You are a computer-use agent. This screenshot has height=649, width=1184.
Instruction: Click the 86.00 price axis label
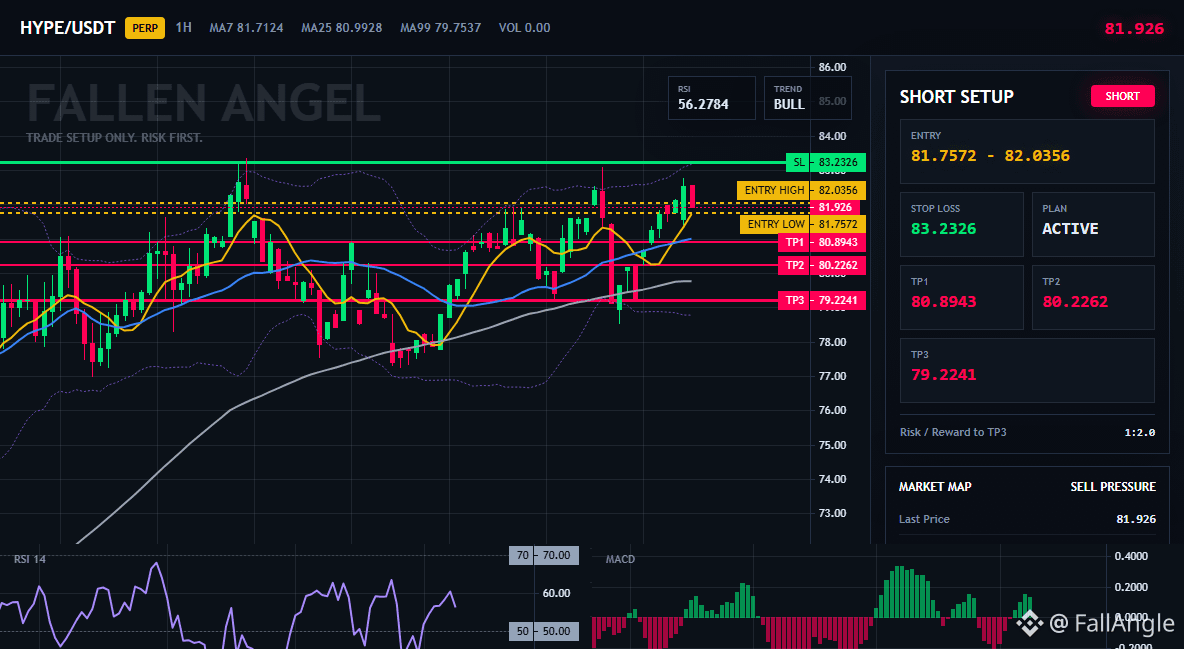coord(832,67)
